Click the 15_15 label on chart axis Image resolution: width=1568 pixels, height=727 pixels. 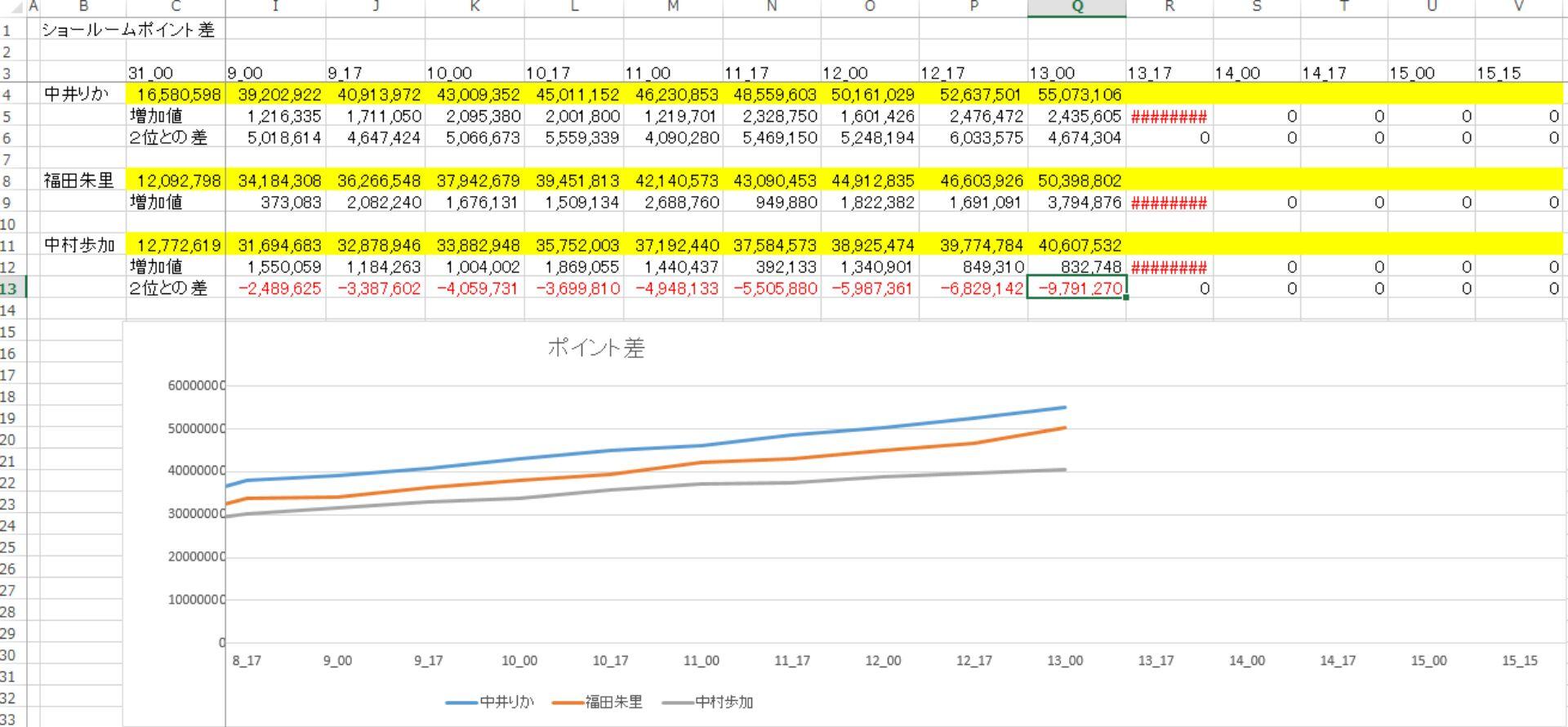point(1519,661)
